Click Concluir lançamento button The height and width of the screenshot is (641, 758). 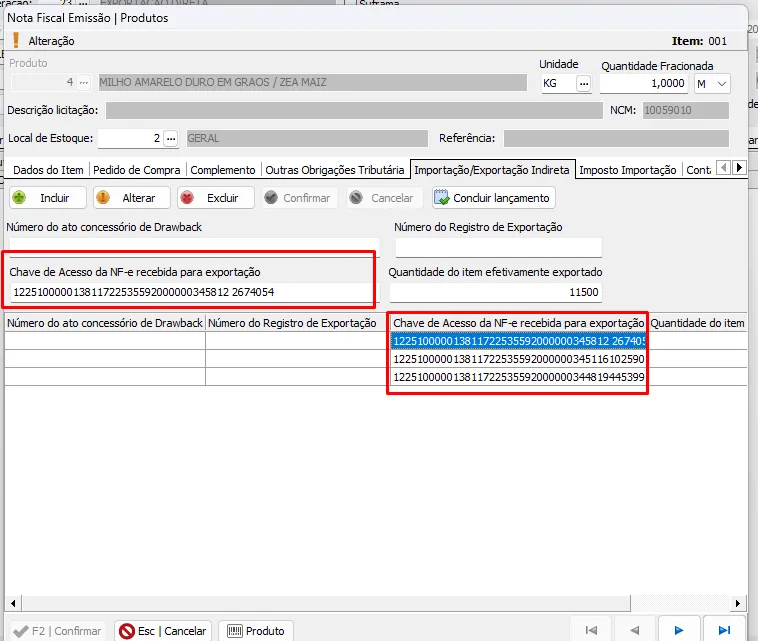(492, 198)
